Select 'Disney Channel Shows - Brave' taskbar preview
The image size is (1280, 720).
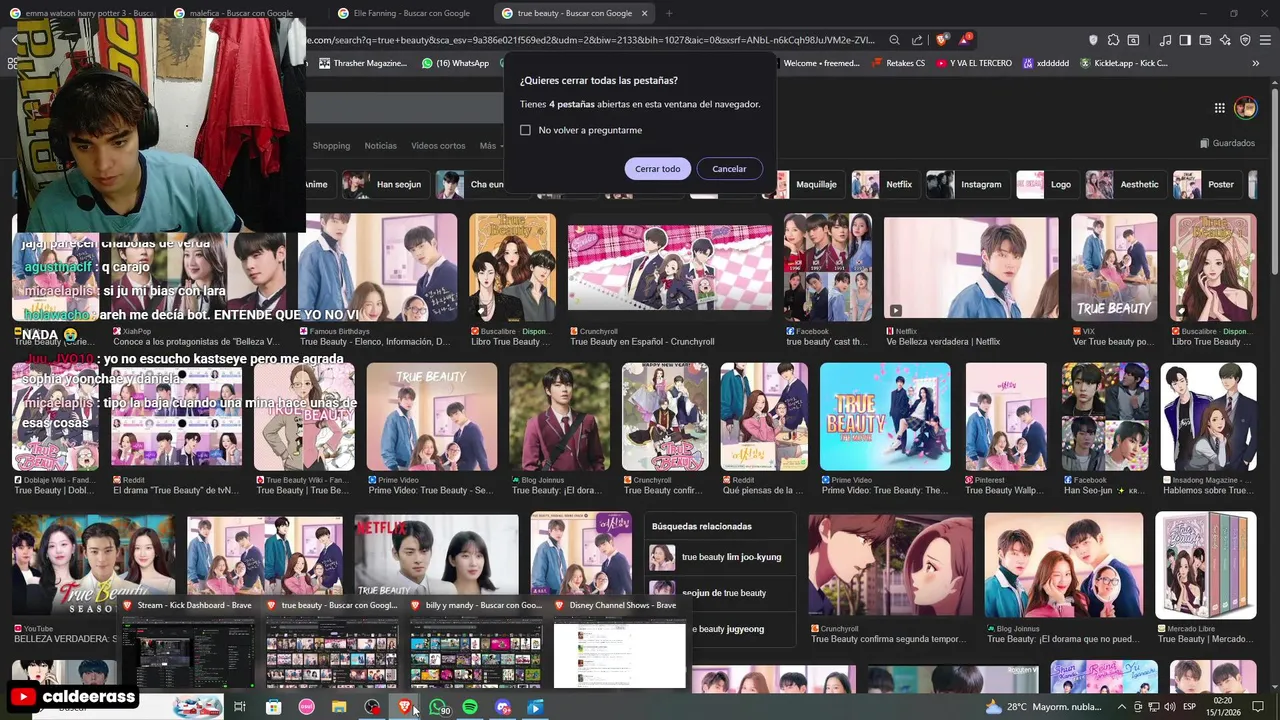[x=620, y=644]
